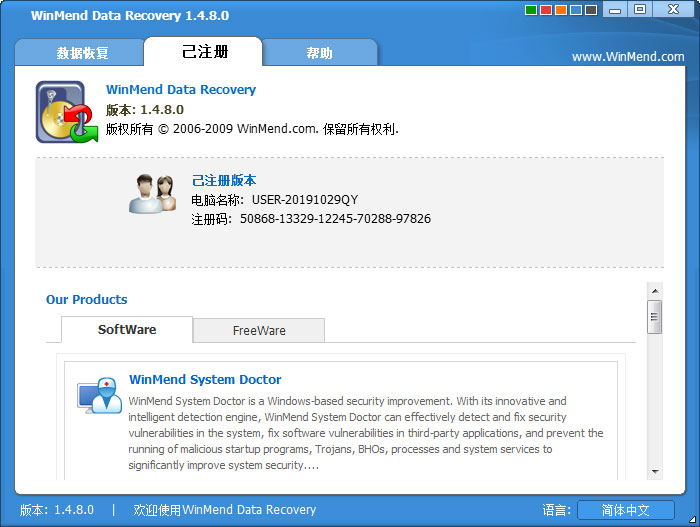Switch to the FreeWare products tab
Image resolution: width=700 pixels, height=527 pixels.
[259, 330]
